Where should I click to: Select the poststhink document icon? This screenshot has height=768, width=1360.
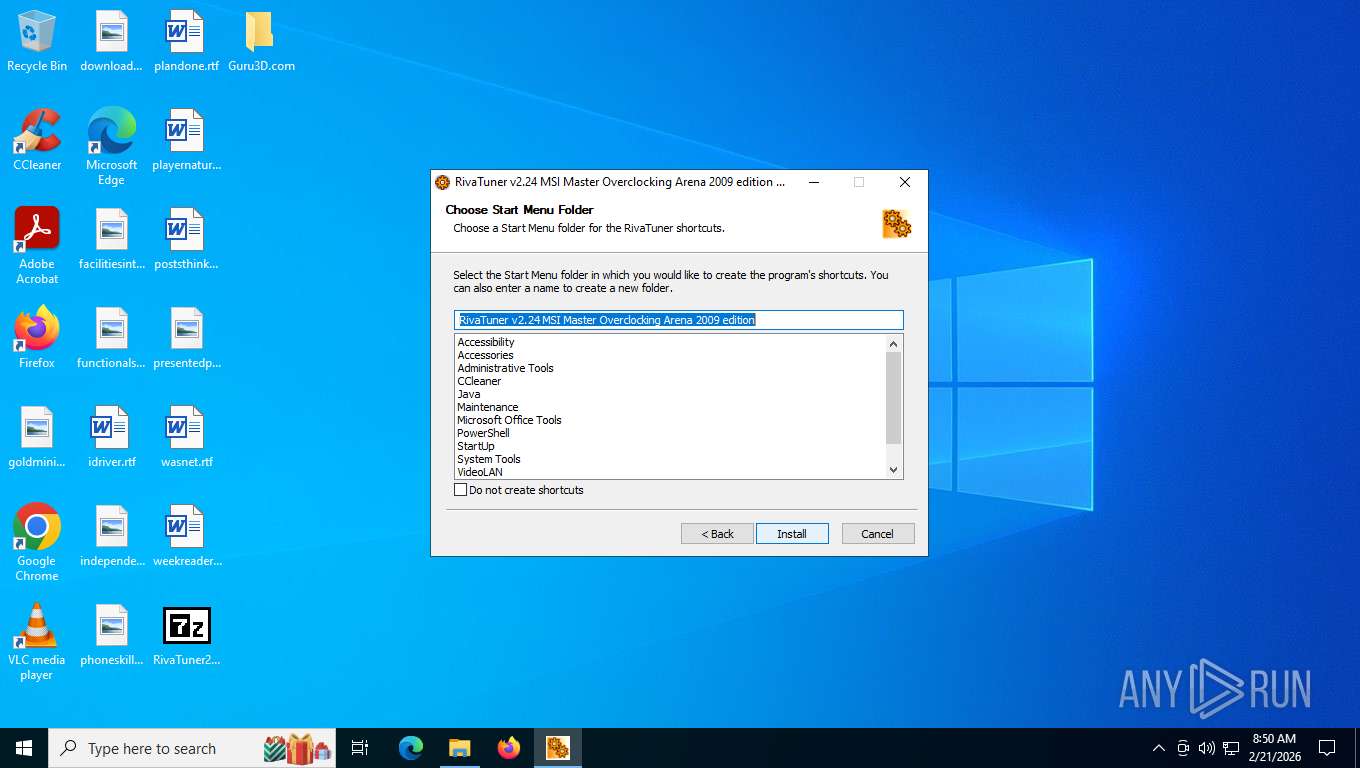tap(186, 240)
